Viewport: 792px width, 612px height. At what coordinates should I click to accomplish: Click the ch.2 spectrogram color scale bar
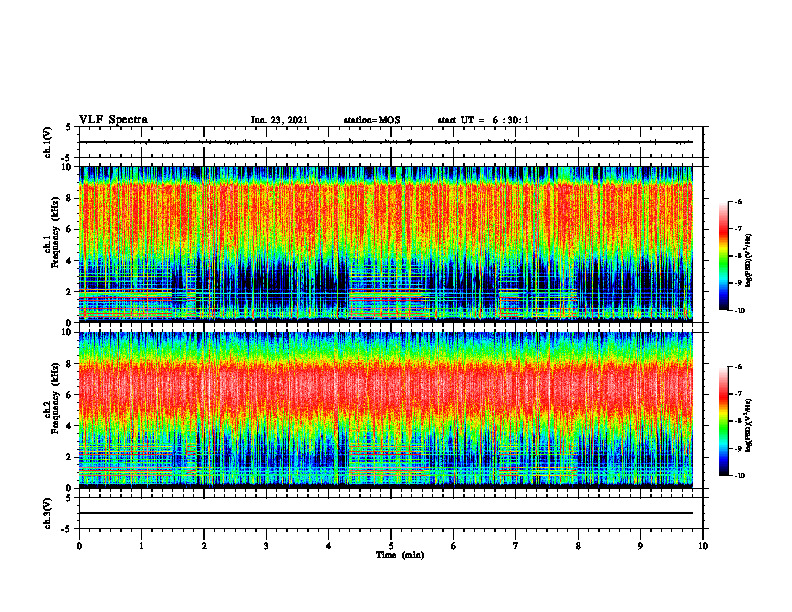(723, 421)
